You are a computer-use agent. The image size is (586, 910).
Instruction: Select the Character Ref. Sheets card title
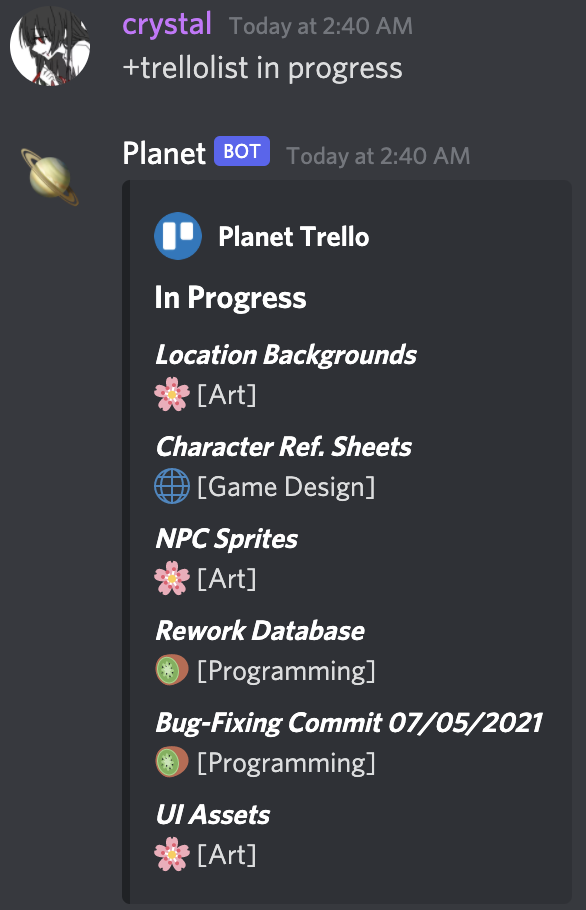283,447
